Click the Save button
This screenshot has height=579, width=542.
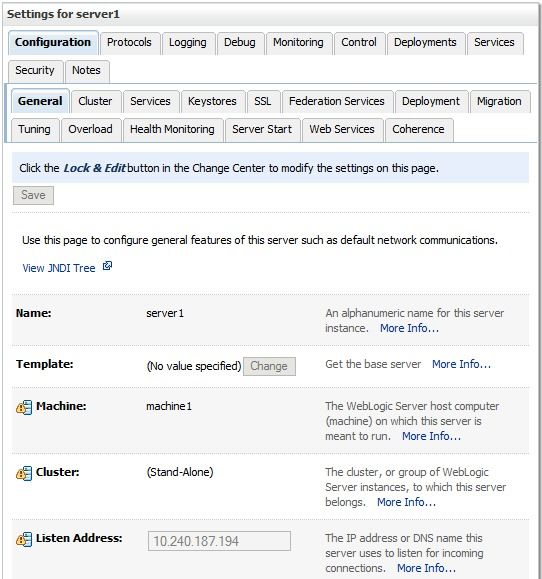tap(33, 195)
